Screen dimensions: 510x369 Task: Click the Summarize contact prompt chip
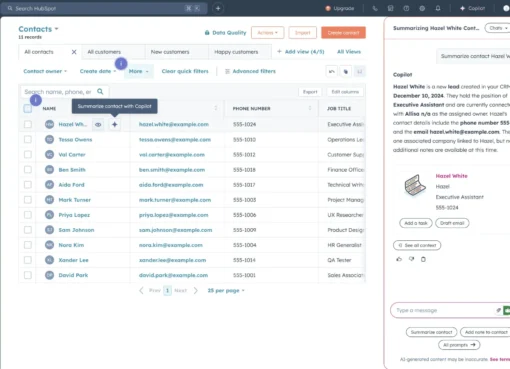click(431, 332)
